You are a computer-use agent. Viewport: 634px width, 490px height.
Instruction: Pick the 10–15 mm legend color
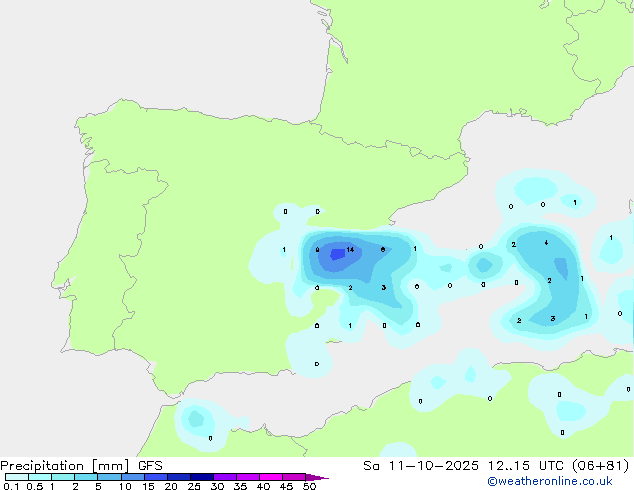pos(133,477)
